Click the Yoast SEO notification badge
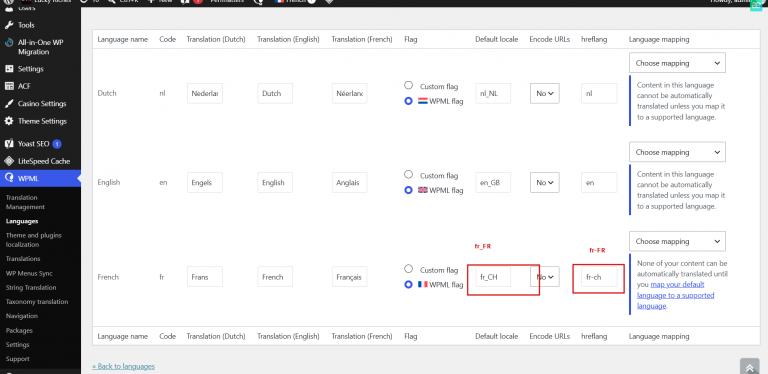 pos(57,144)
